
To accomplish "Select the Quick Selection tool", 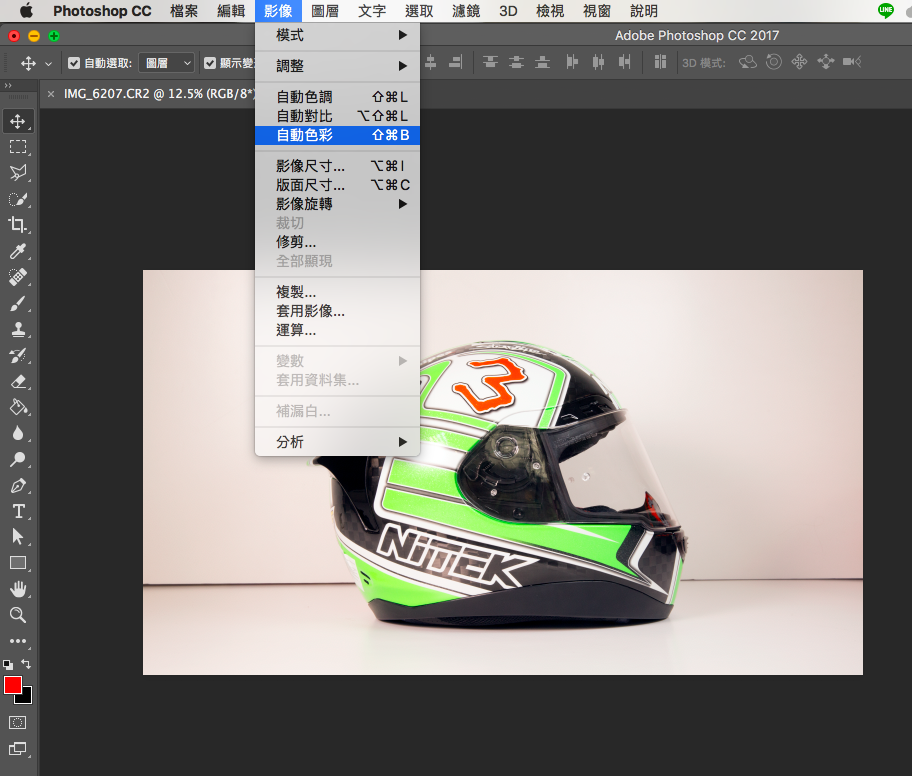I will [17, 199].
